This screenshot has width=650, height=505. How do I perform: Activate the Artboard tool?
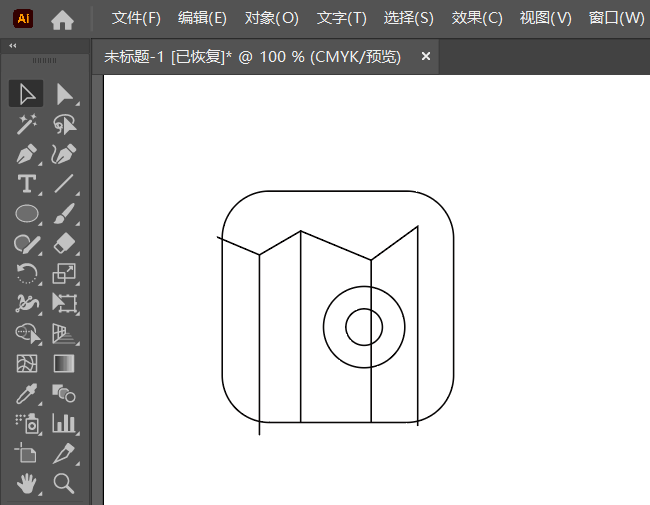[27, 453]
